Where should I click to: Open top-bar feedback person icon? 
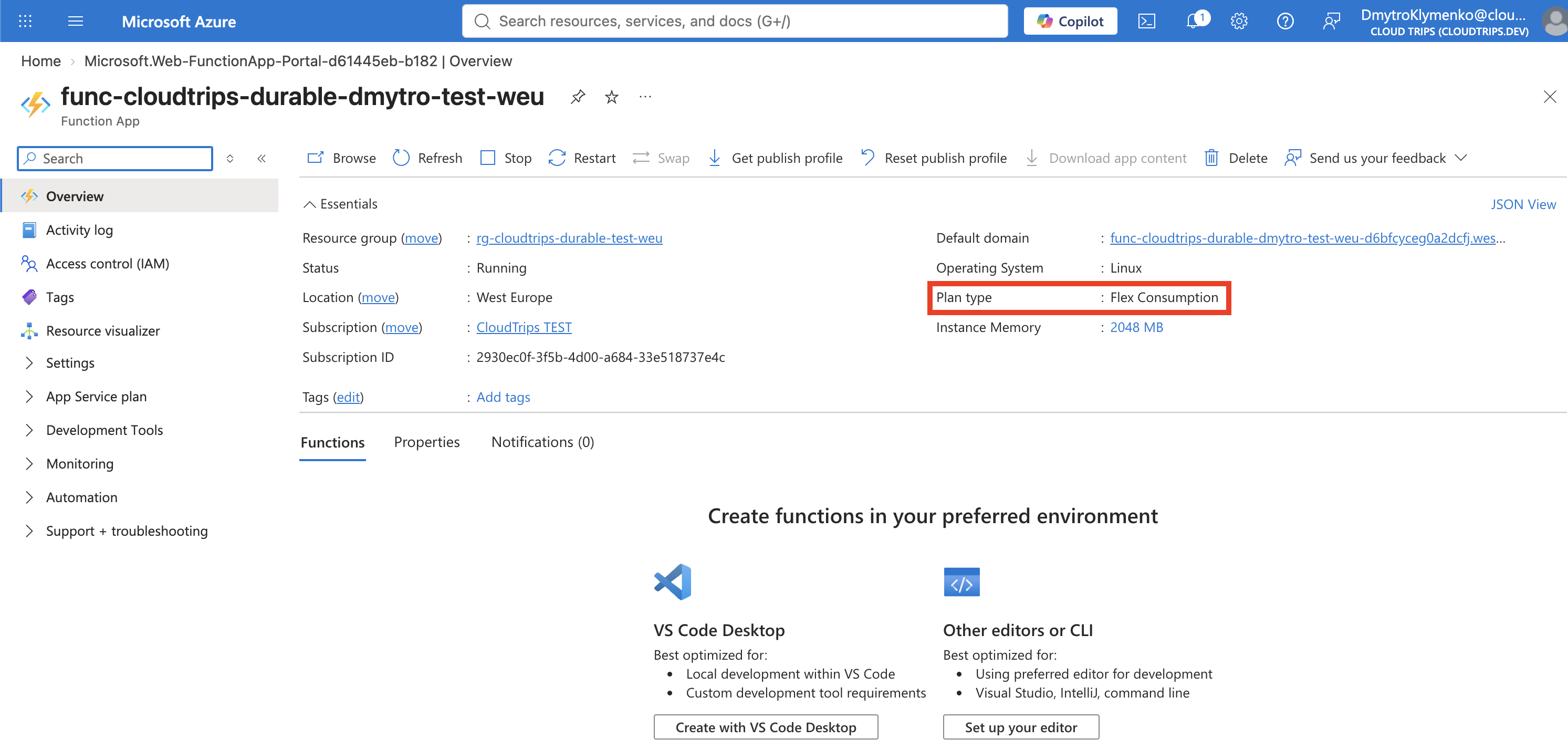[1331, 22]
